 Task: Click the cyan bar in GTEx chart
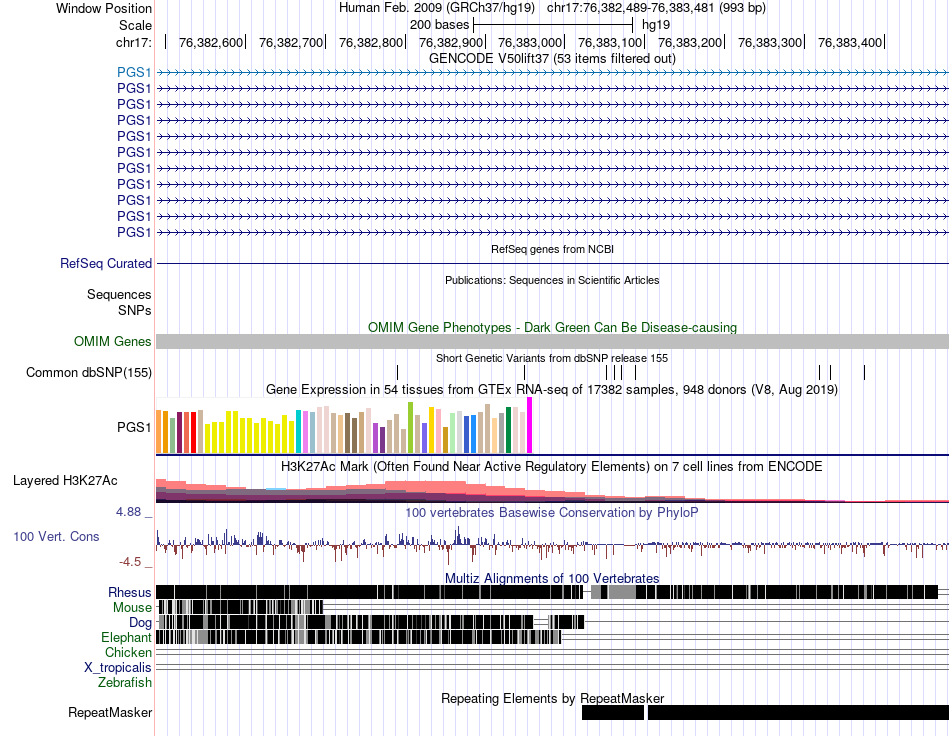[x=299, y=431]
